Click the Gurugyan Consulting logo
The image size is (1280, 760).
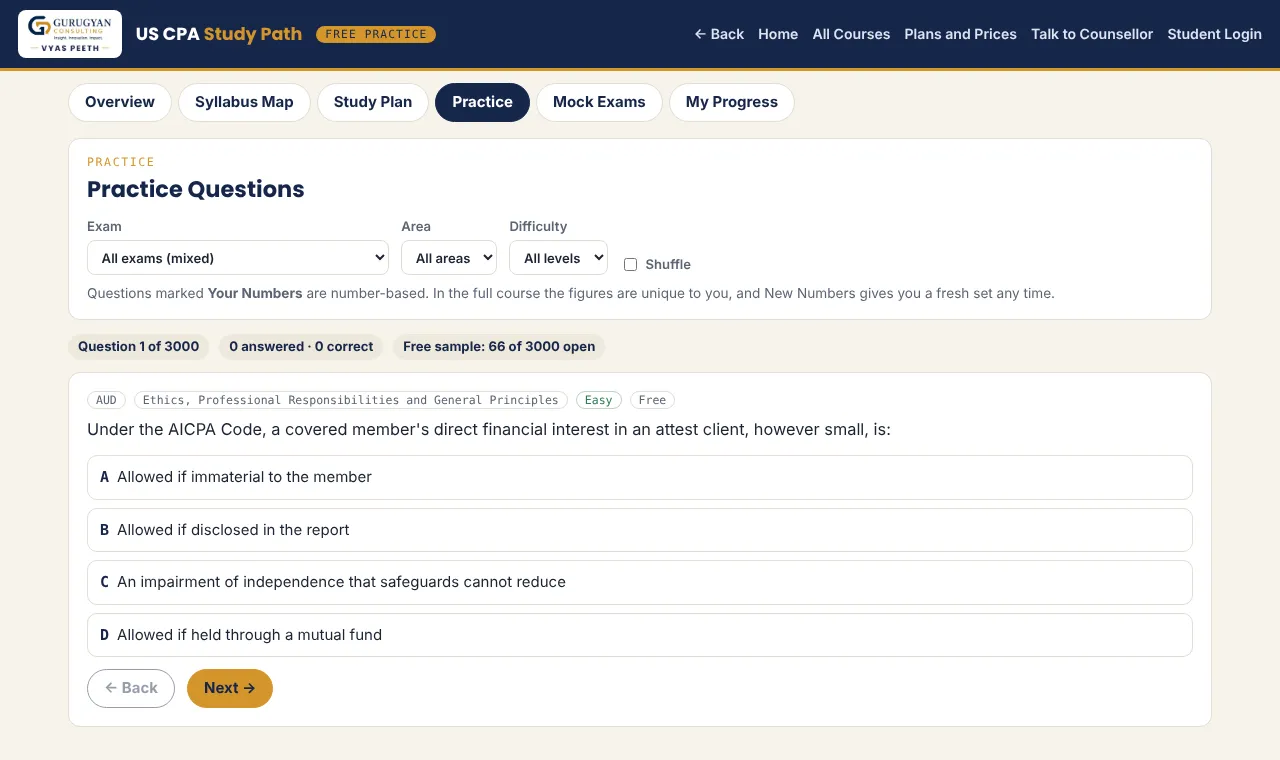point(70,34)
